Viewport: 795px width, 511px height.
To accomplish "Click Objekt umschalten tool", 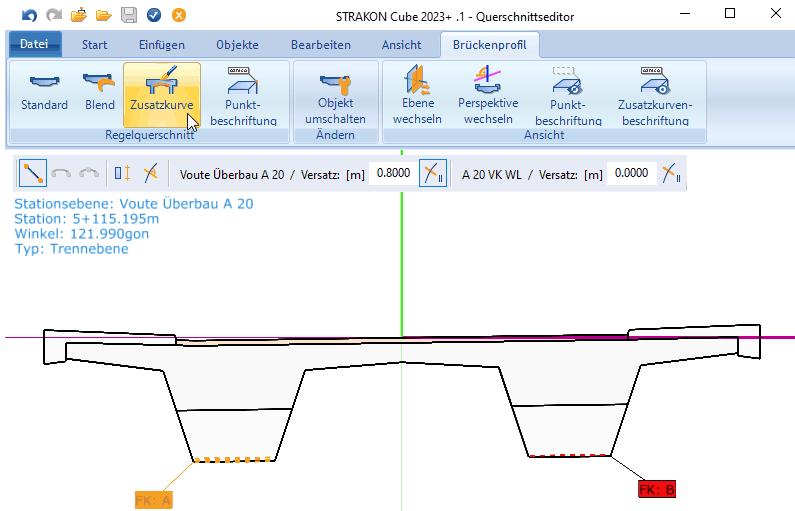I will [335, 95].
